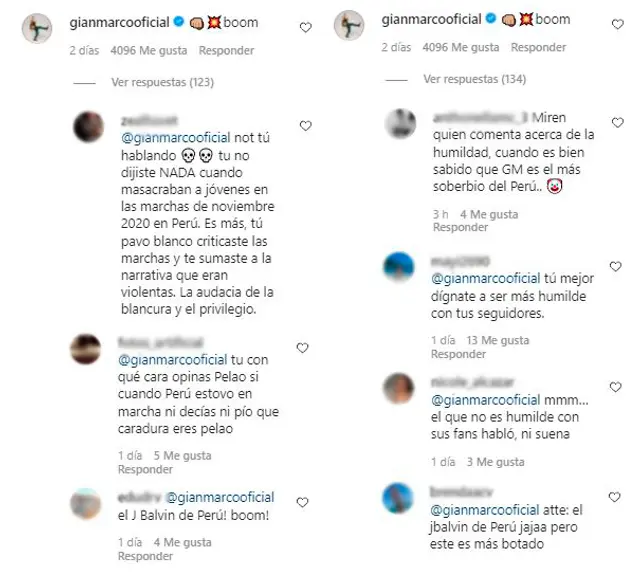The width and height of the screenshot is (640, 586).
Task: Click Responder under 'soberbio del Perú' comment
Action: (460, 227)
